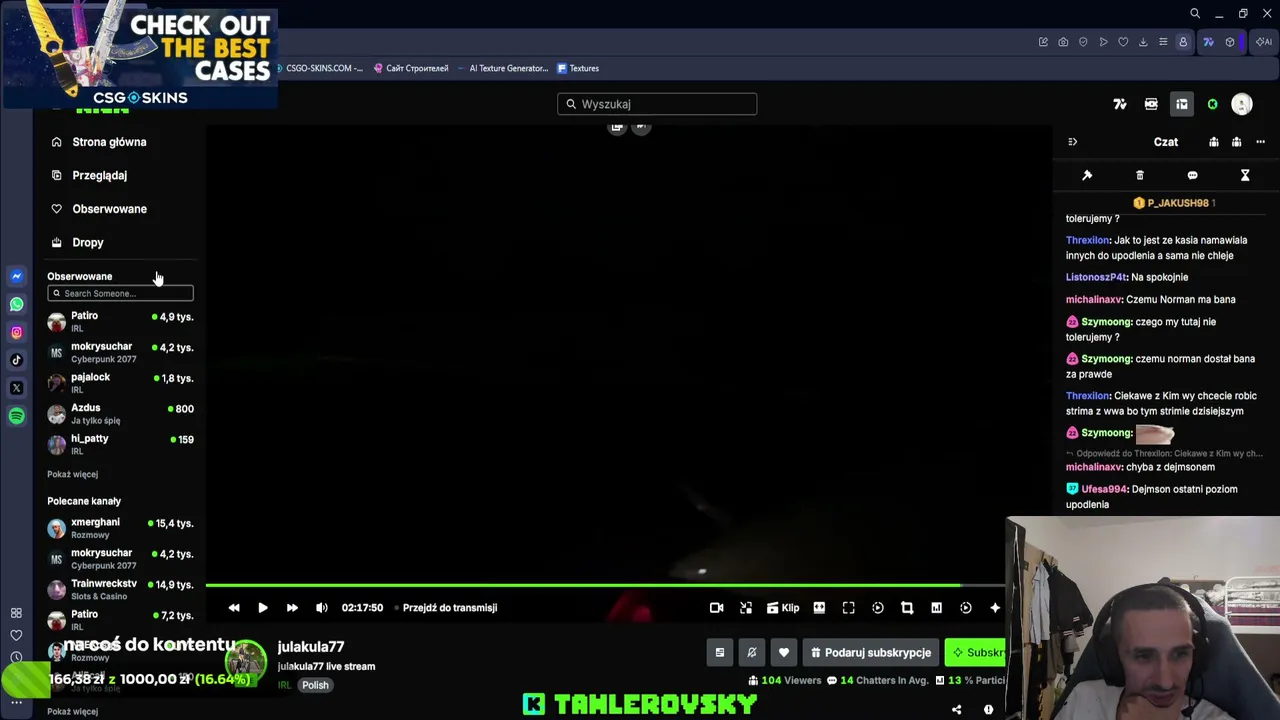Open the 7TV icon in Kick header
1280x720 pixels.
click(1120, 104)
